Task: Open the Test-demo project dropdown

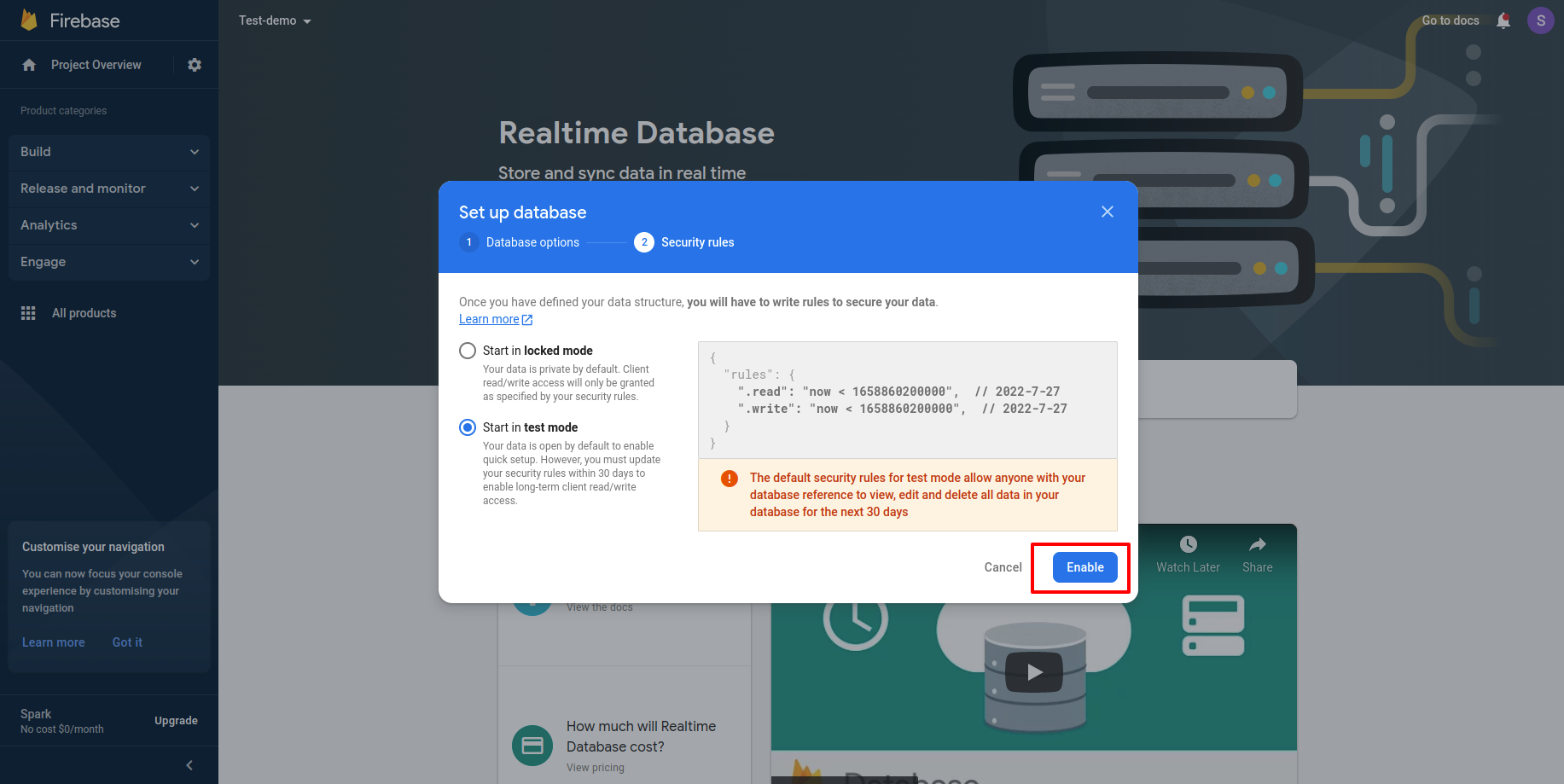Action: (275, 20)
